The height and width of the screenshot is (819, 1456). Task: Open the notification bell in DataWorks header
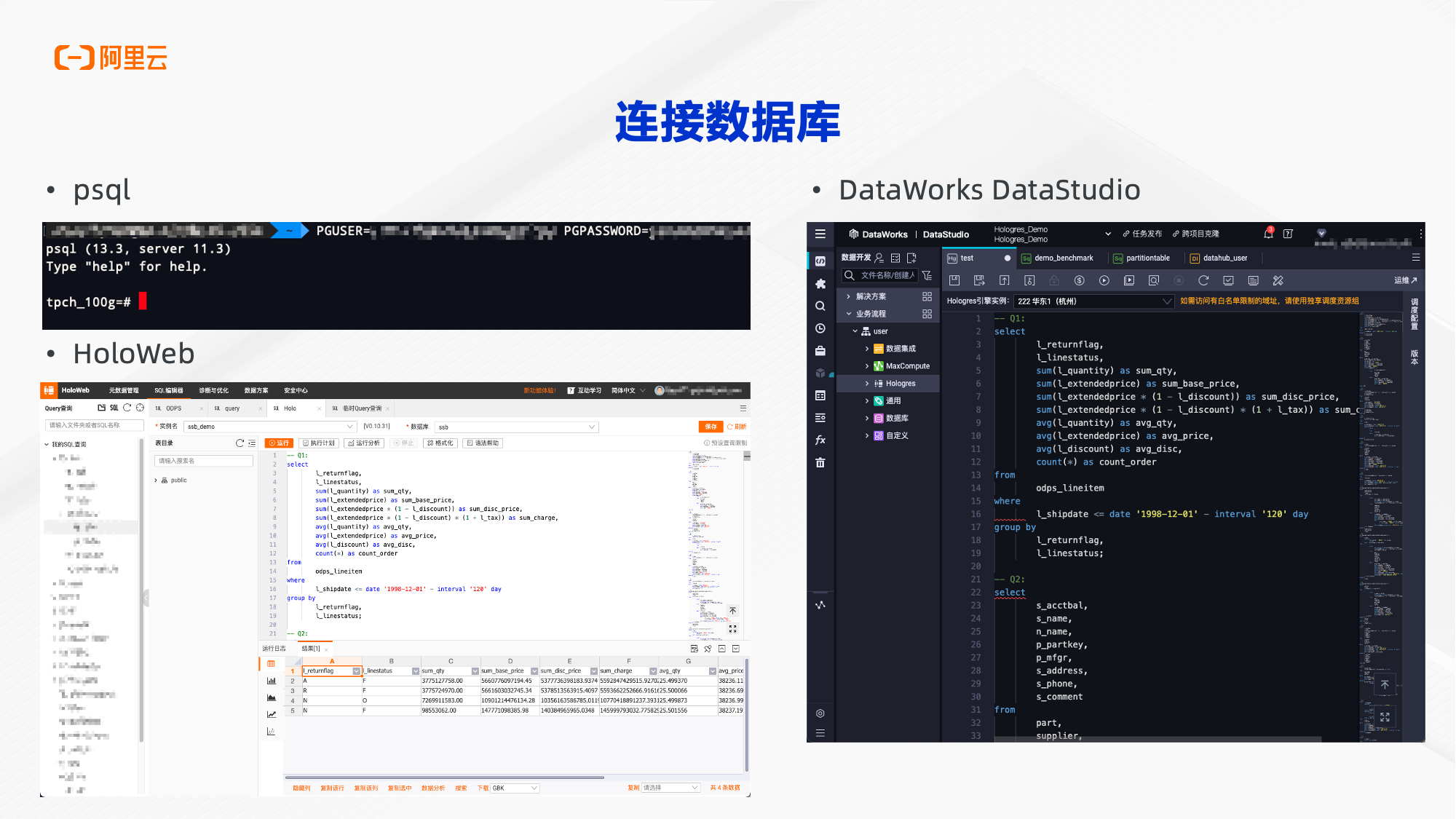pyautogui.click(x=1268, y=234)
